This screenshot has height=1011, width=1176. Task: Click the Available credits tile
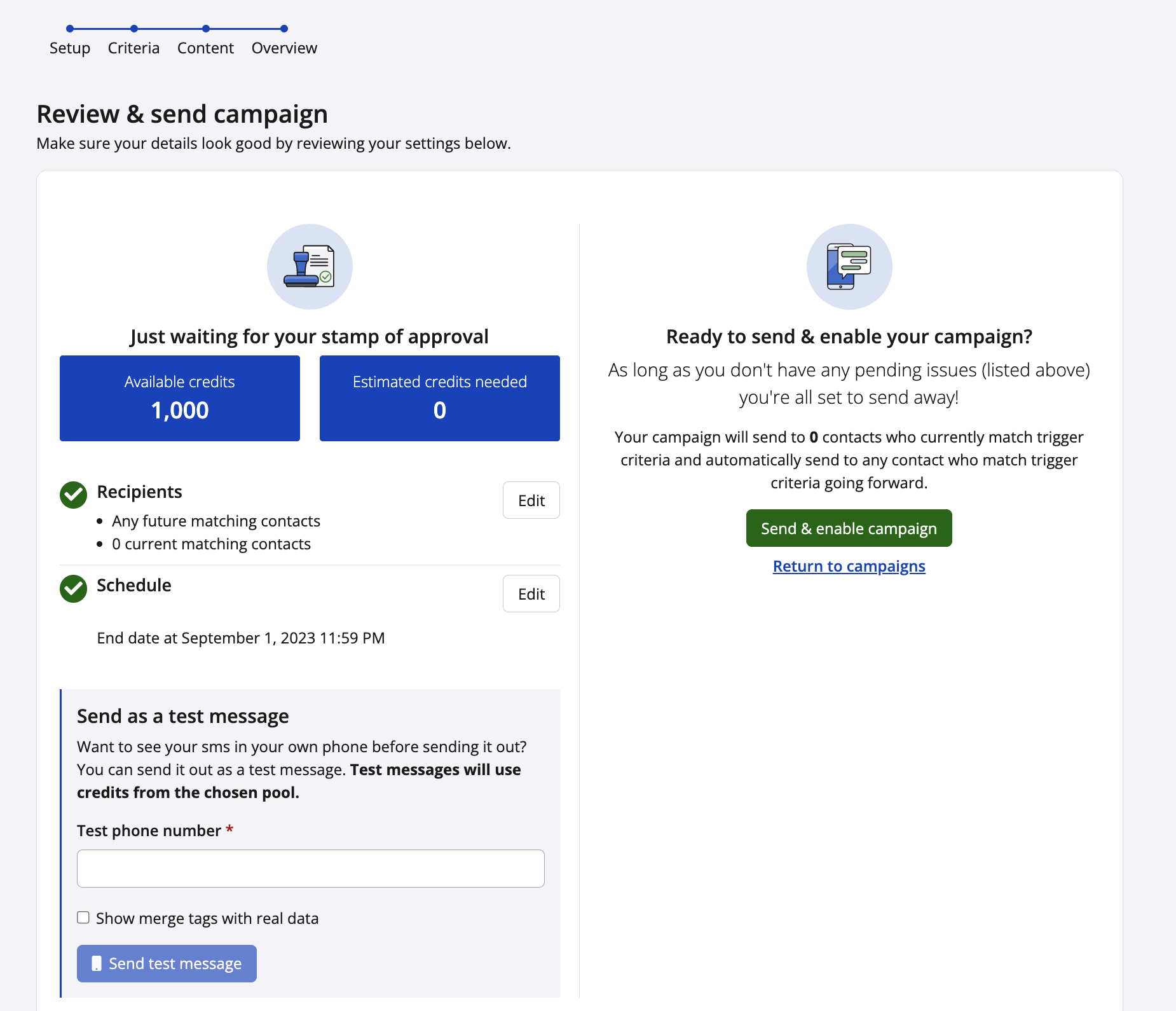tap(180, 398)
